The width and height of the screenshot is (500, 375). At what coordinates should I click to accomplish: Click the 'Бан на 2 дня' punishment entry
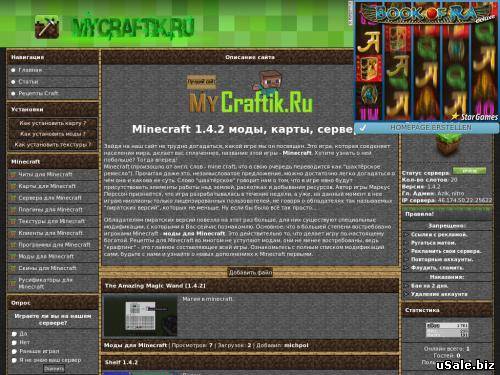429,286
